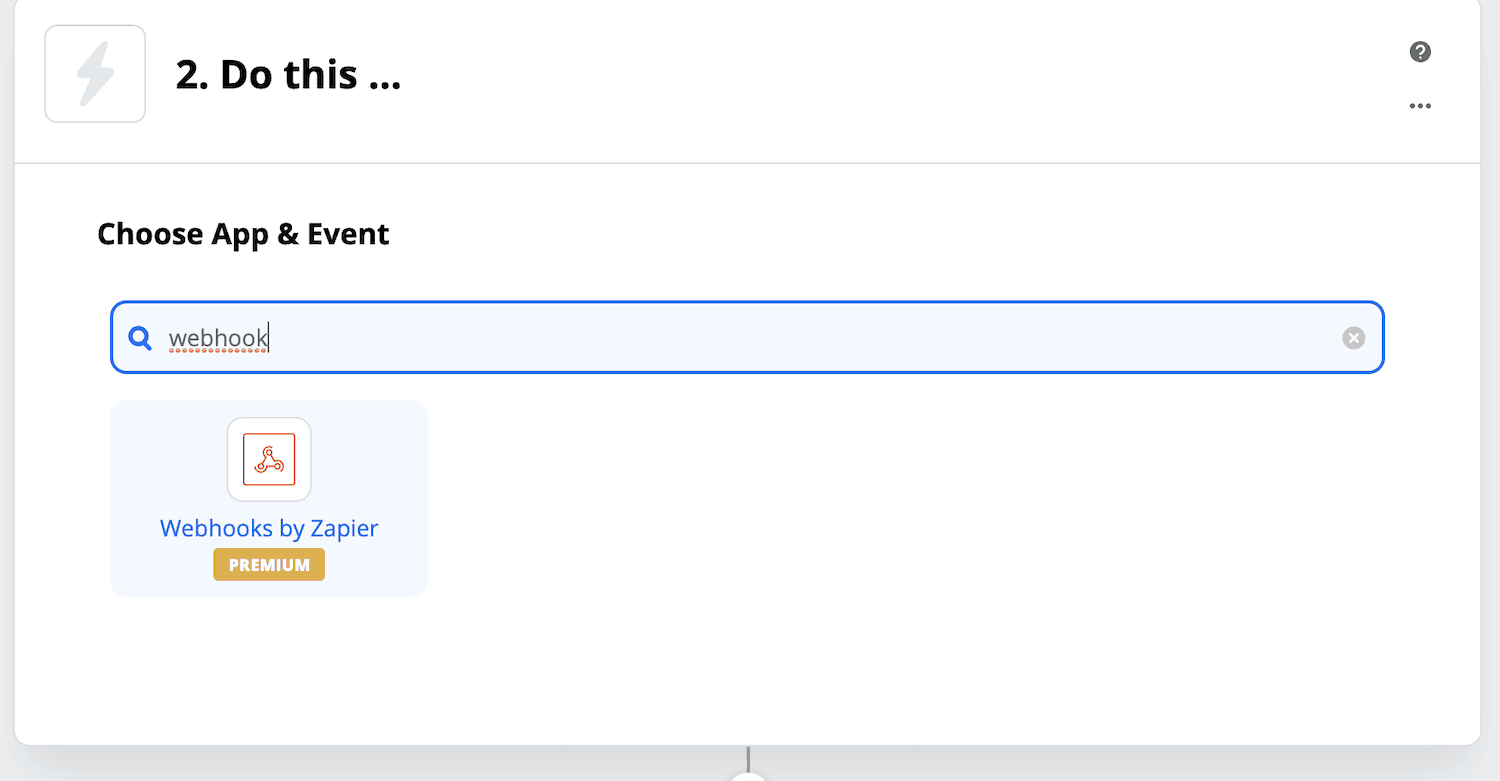
Task: Click the "2. Do this ..." step title
Action: click(x=288, y=75)
